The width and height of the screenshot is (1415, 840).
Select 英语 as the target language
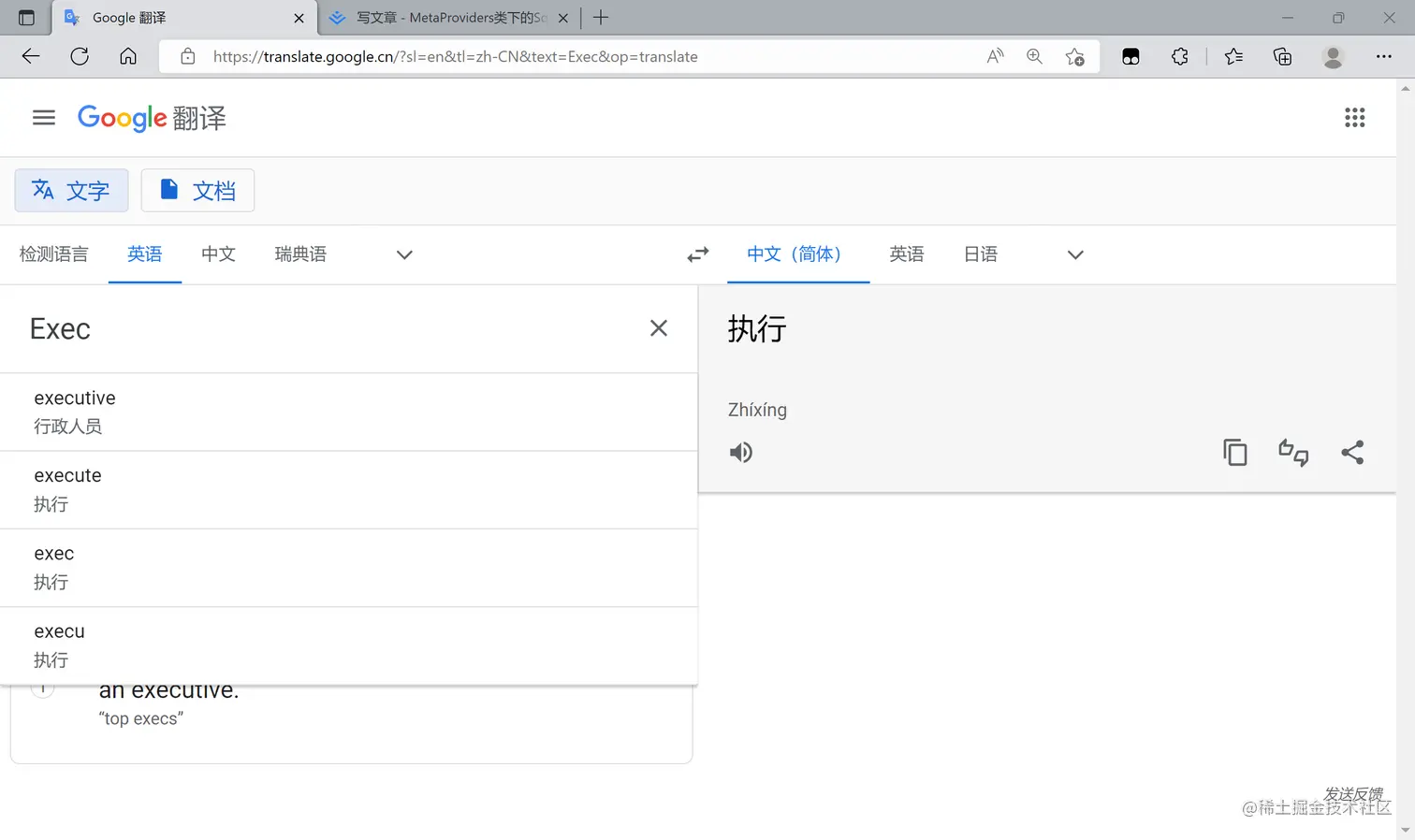pos(906,254)
